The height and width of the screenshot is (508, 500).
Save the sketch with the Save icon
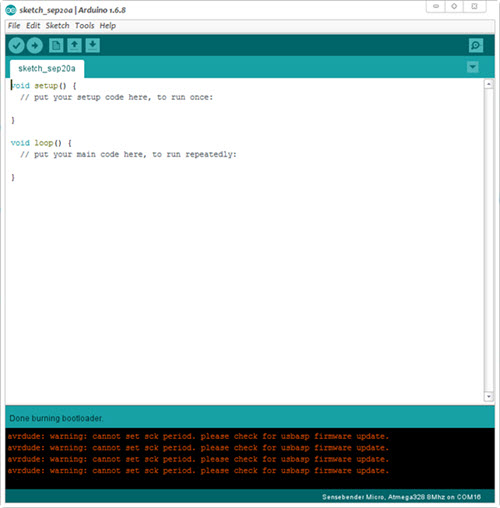tap(93, 45)
